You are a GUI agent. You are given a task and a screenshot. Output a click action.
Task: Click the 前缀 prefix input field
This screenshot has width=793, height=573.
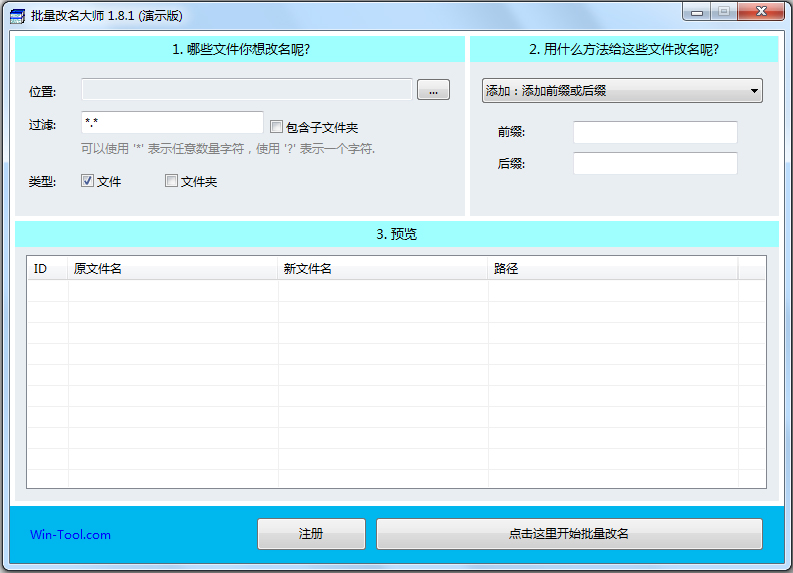point(655,132)
